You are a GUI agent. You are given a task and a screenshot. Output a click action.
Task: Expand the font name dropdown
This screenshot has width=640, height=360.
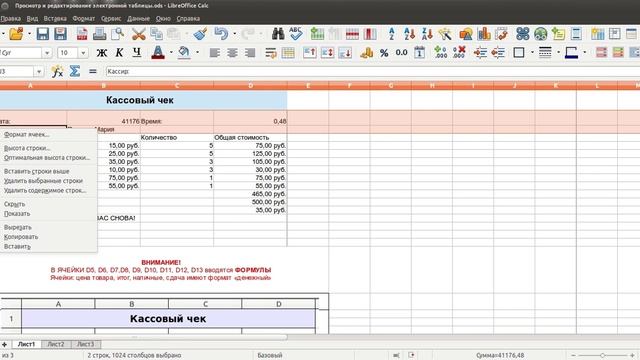coord(47,53)
